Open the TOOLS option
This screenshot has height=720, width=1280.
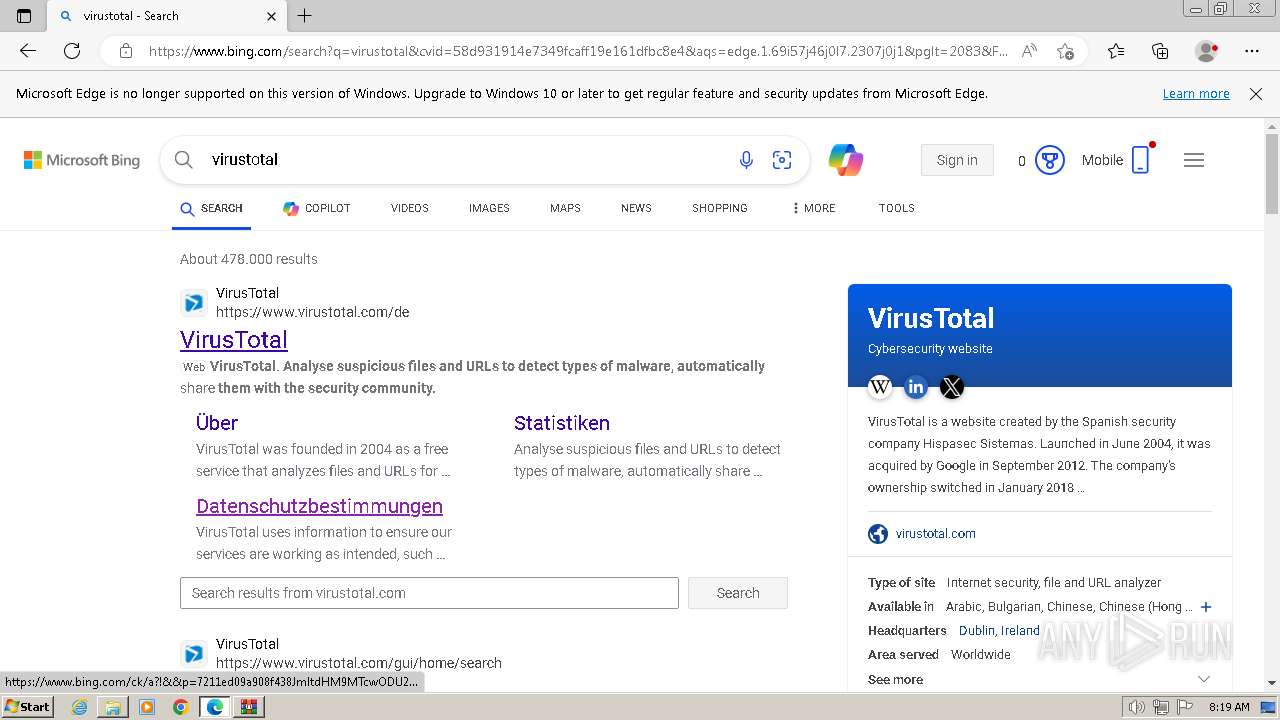coord(897,209)
